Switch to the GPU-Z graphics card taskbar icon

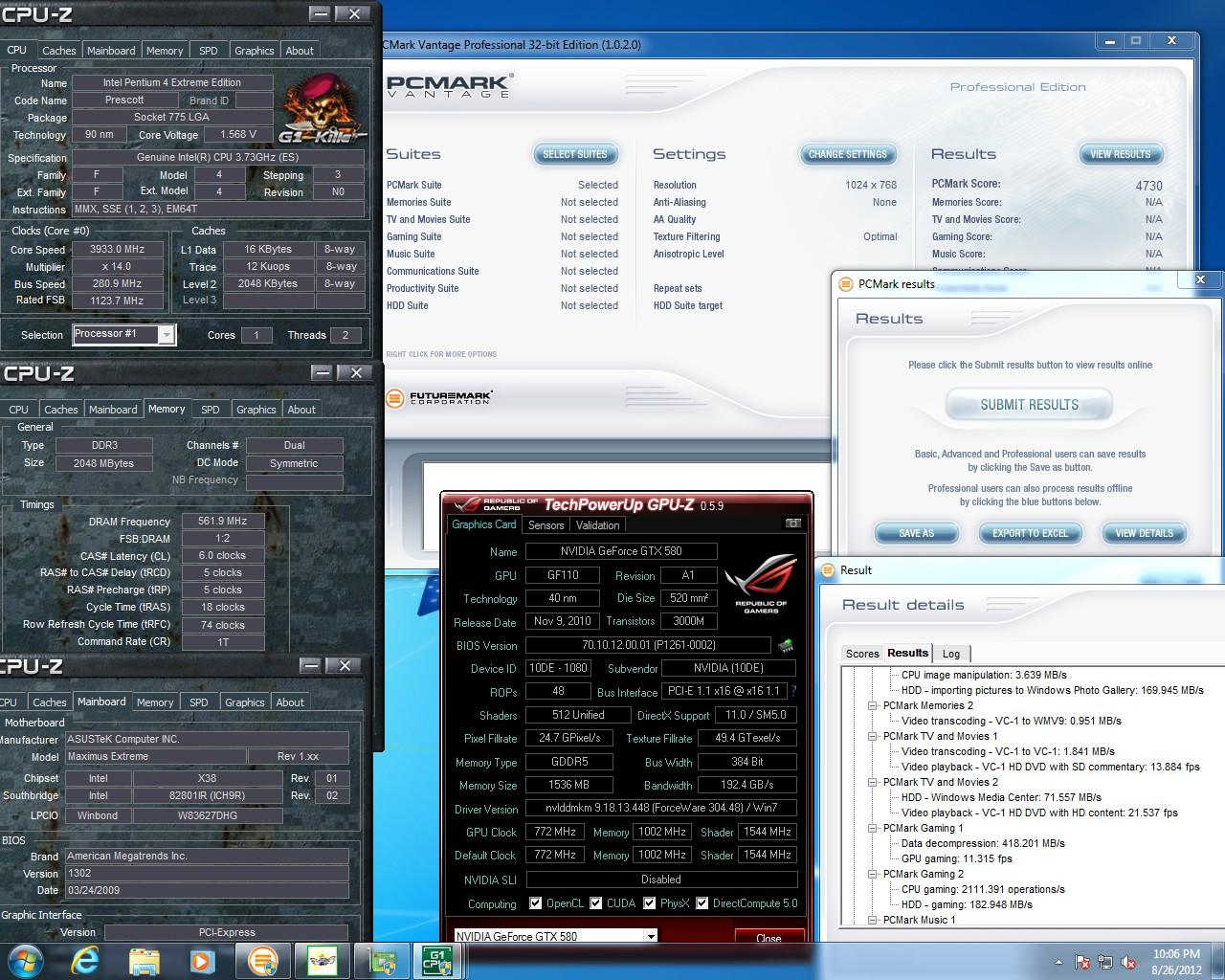point(383,960)
